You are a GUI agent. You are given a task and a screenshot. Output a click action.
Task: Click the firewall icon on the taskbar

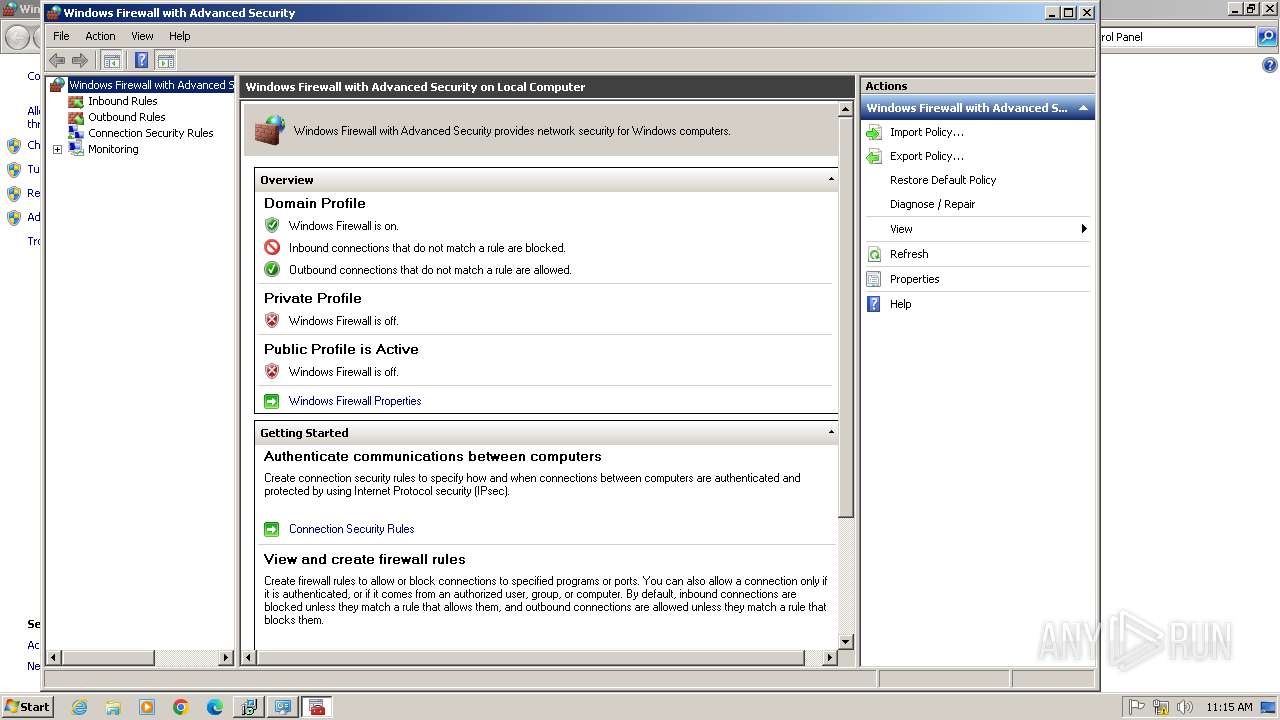coord(317,707)
